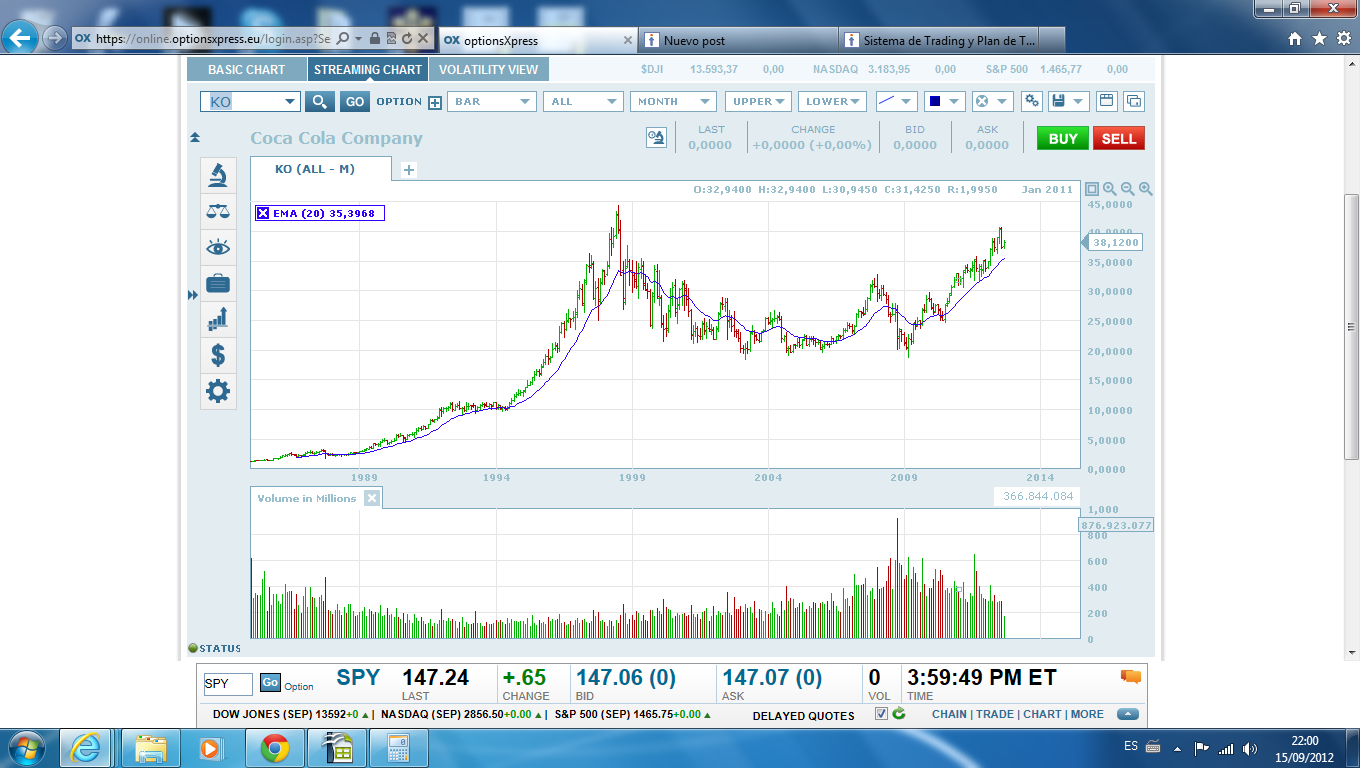Screen dimensions: 1360x768
Task: Open the browser tools gear icon
Action: point(1344,39)
